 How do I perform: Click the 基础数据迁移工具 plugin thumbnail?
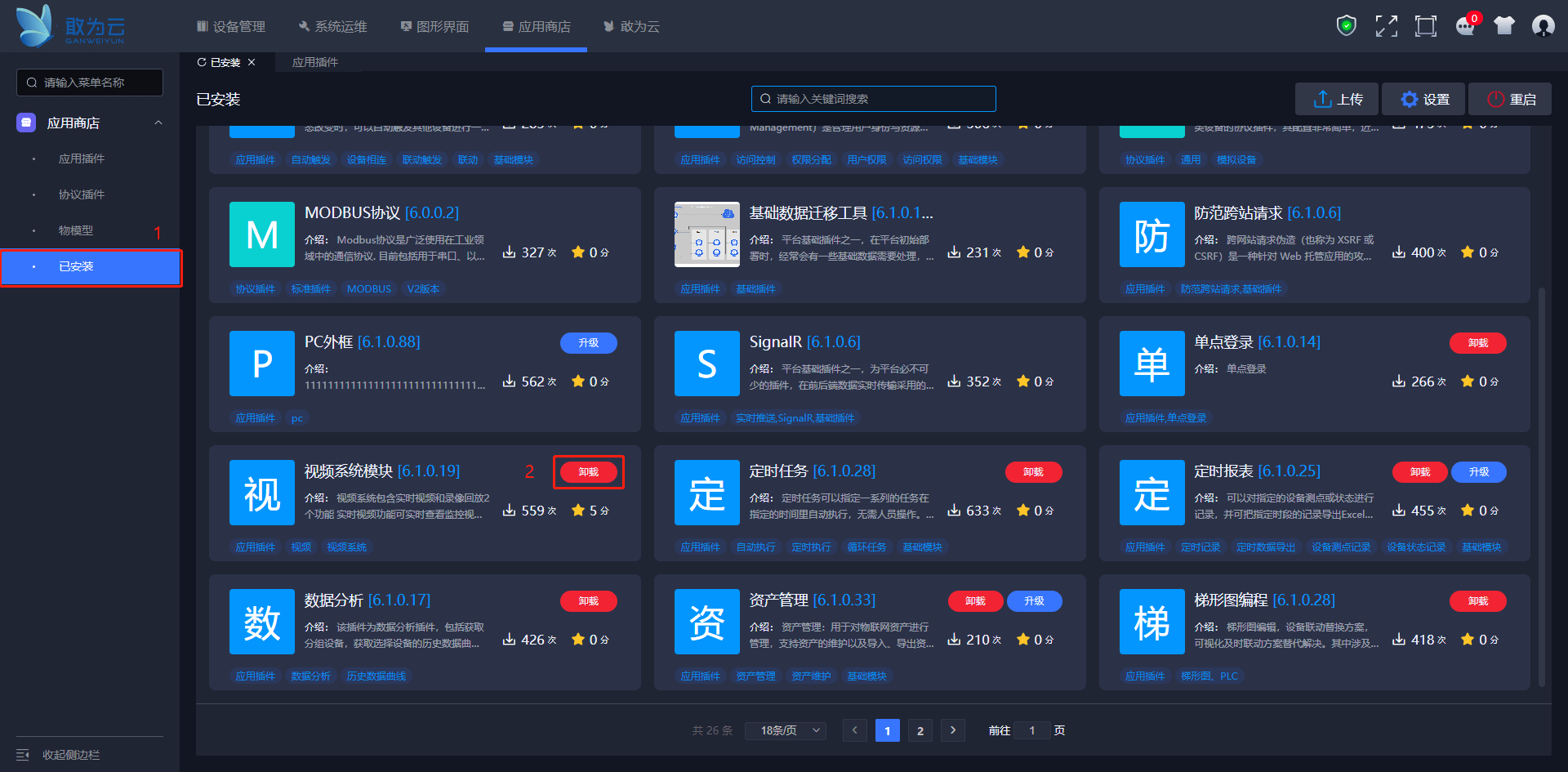[x=707, y=234]
